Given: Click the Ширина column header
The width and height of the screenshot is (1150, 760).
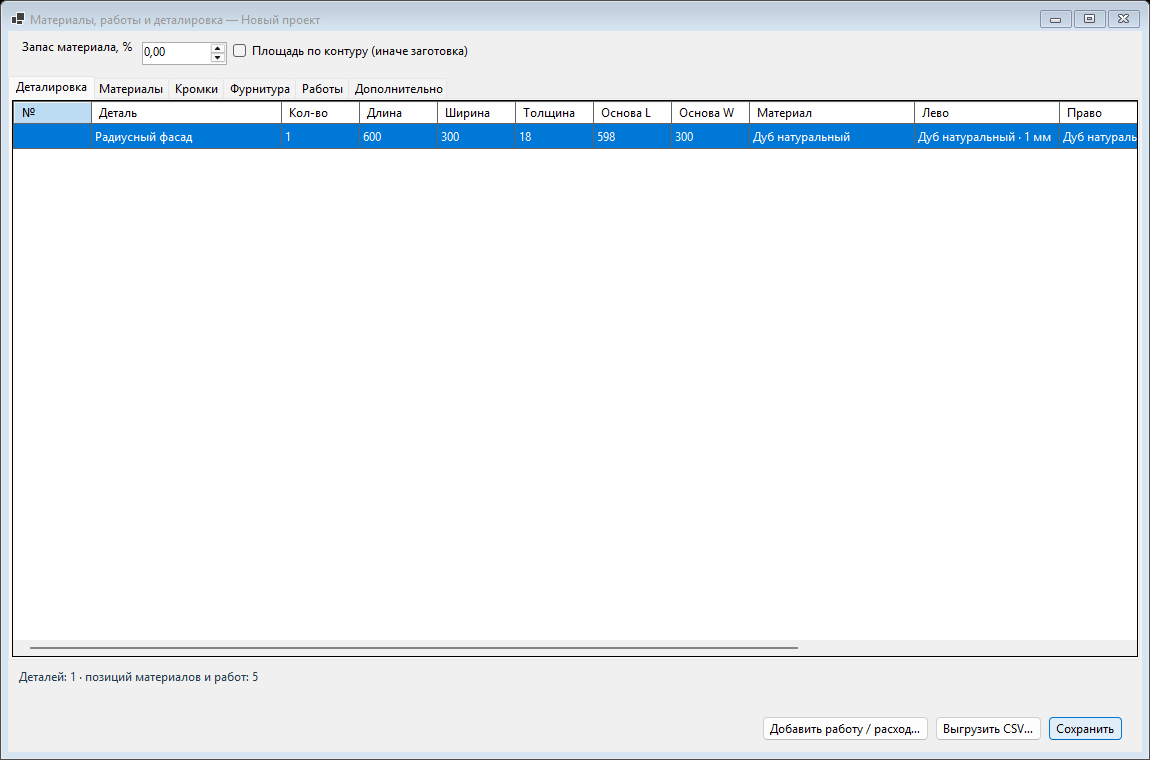Looking at the screenshot, I should 477,113.
